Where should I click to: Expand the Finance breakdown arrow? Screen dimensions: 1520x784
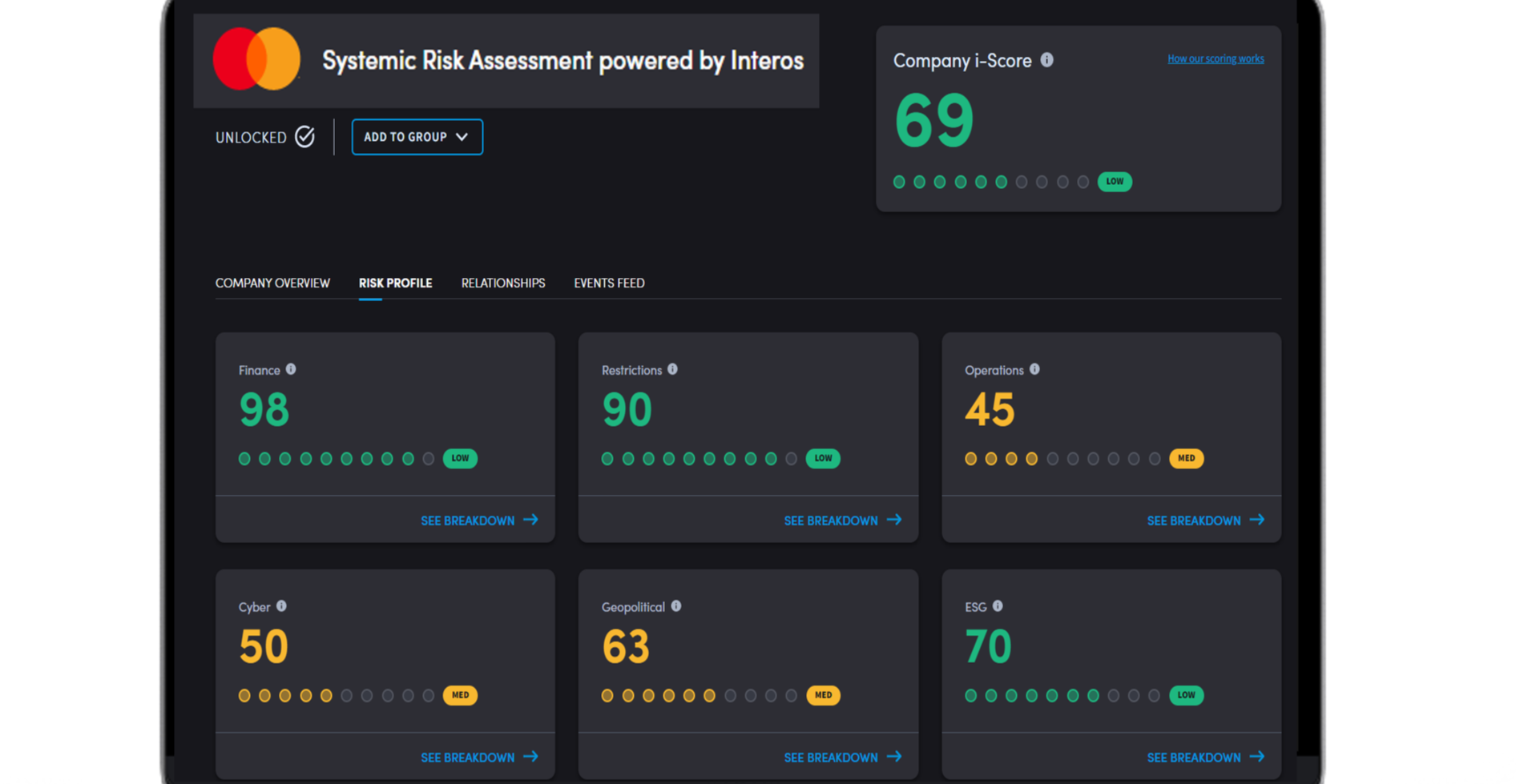(x=531, y=520)
